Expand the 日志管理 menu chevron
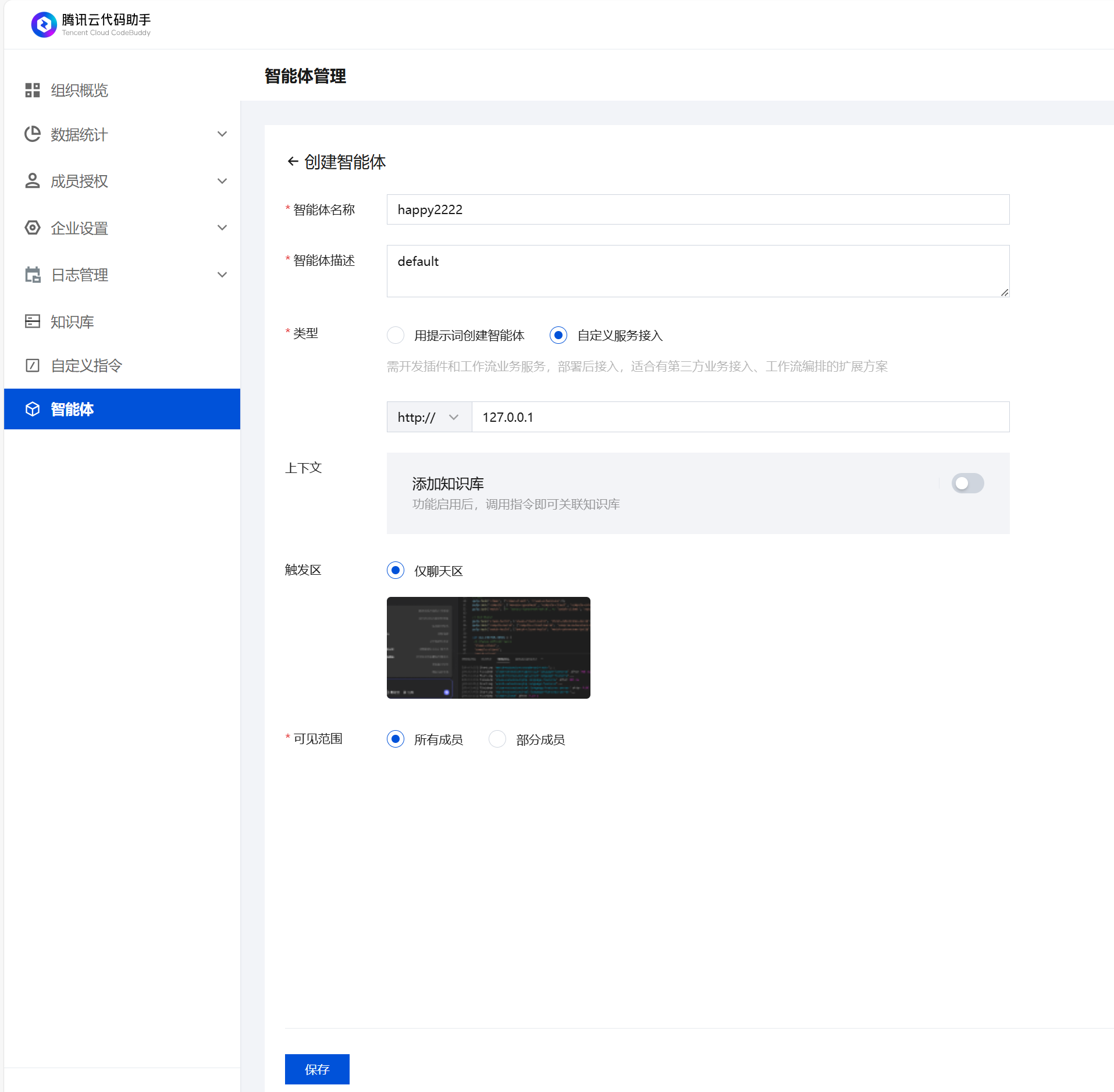Screen dimensions: 1114x1092 [x=222, y=275]
